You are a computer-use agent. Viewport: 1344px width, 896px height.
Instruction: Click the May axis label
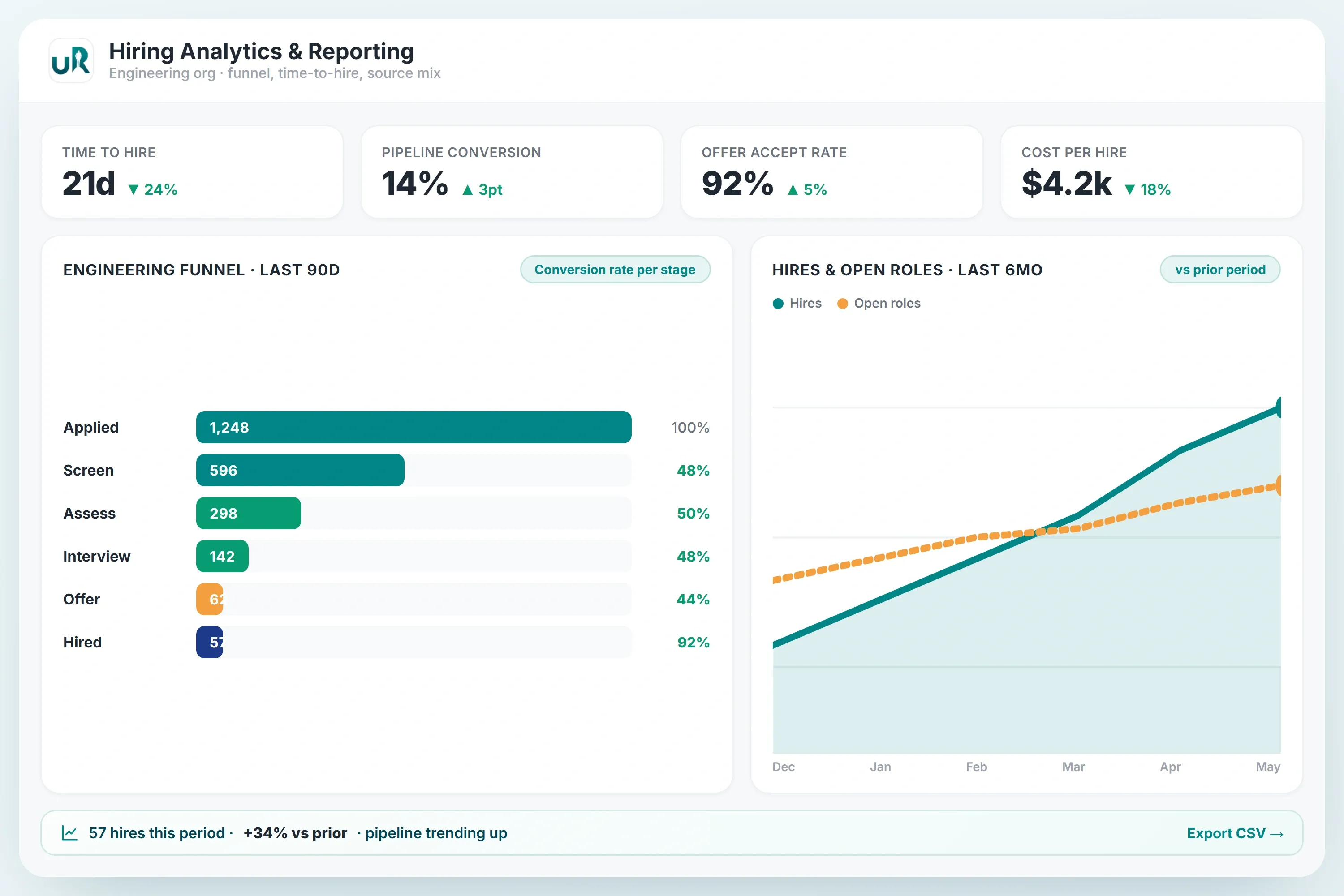1268,767
